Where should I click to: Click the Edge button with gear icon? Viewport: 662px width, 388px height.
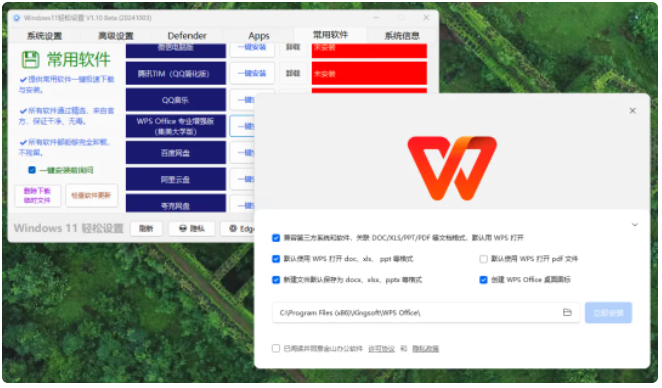[x=239, y=229]
